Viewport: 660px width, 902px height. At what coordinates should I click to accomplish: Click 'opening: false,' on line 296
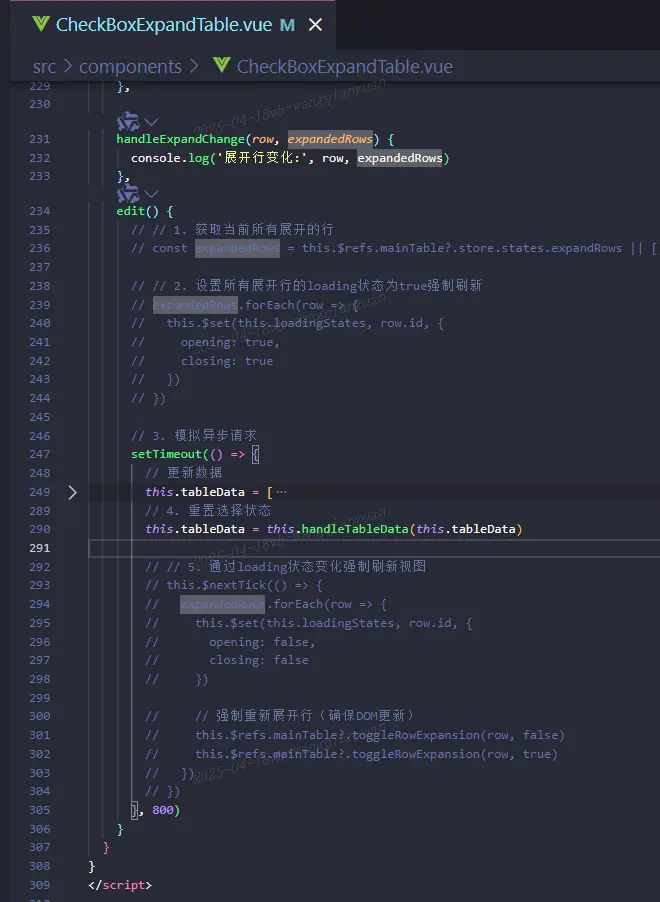262,642
